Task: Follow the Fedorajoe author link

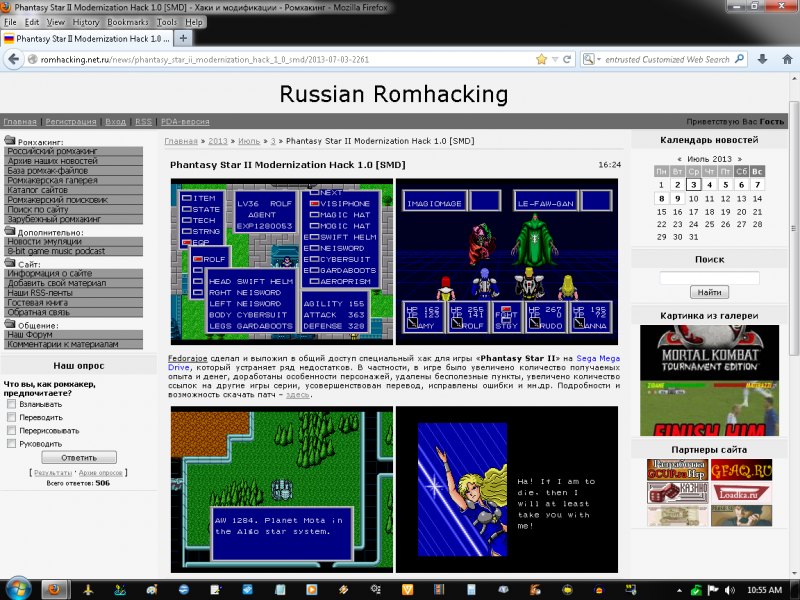Action: [x=188, y=358]
